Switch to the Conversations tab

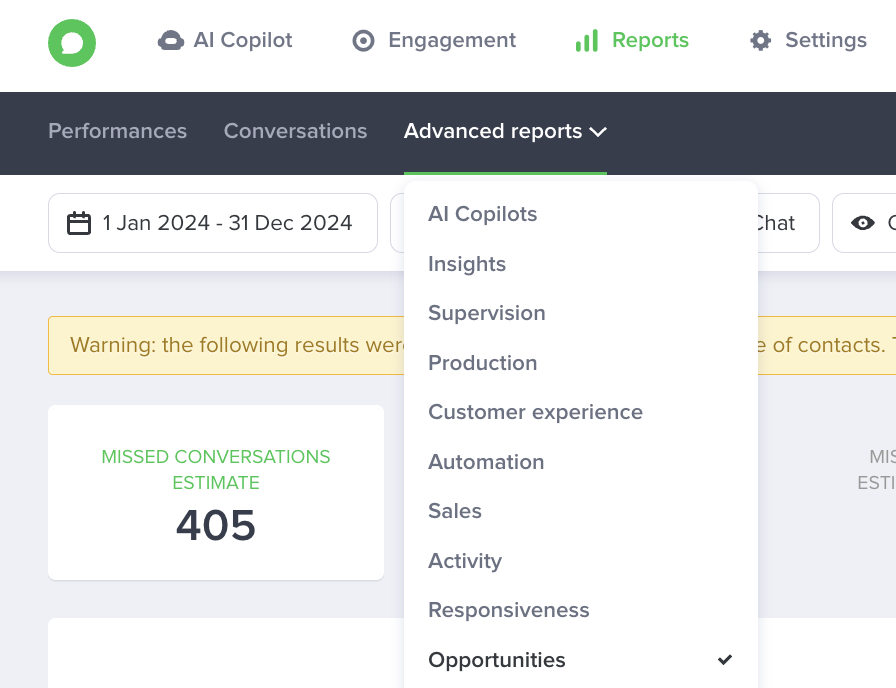pyautogui.click(x=295, y=131)
